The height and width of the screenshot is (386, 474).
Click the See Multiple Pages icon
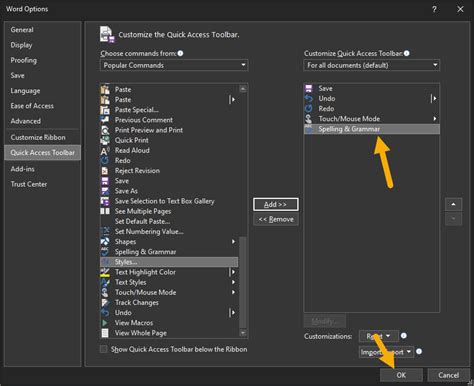(x=105, y=211)
